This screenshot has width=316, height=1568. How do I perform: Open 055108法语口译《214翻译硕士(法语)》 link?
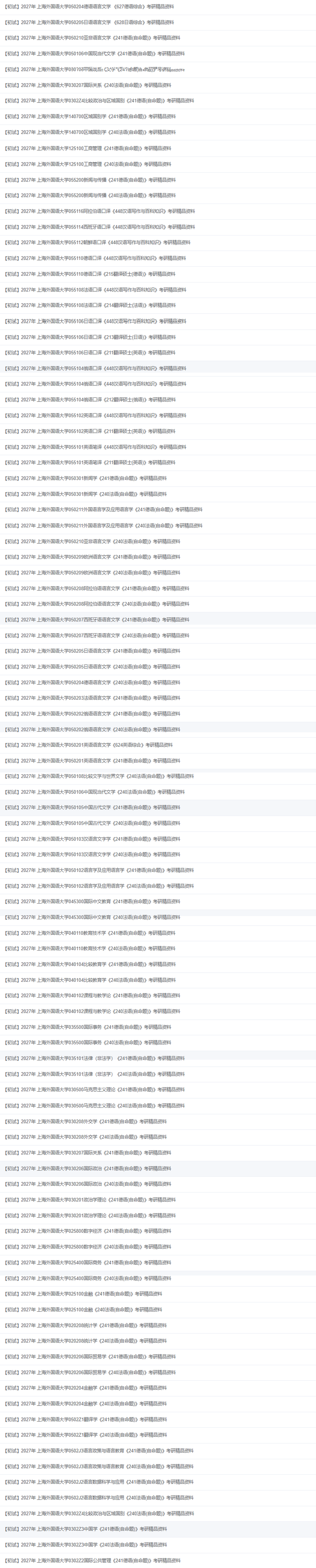tap(90, 306)
